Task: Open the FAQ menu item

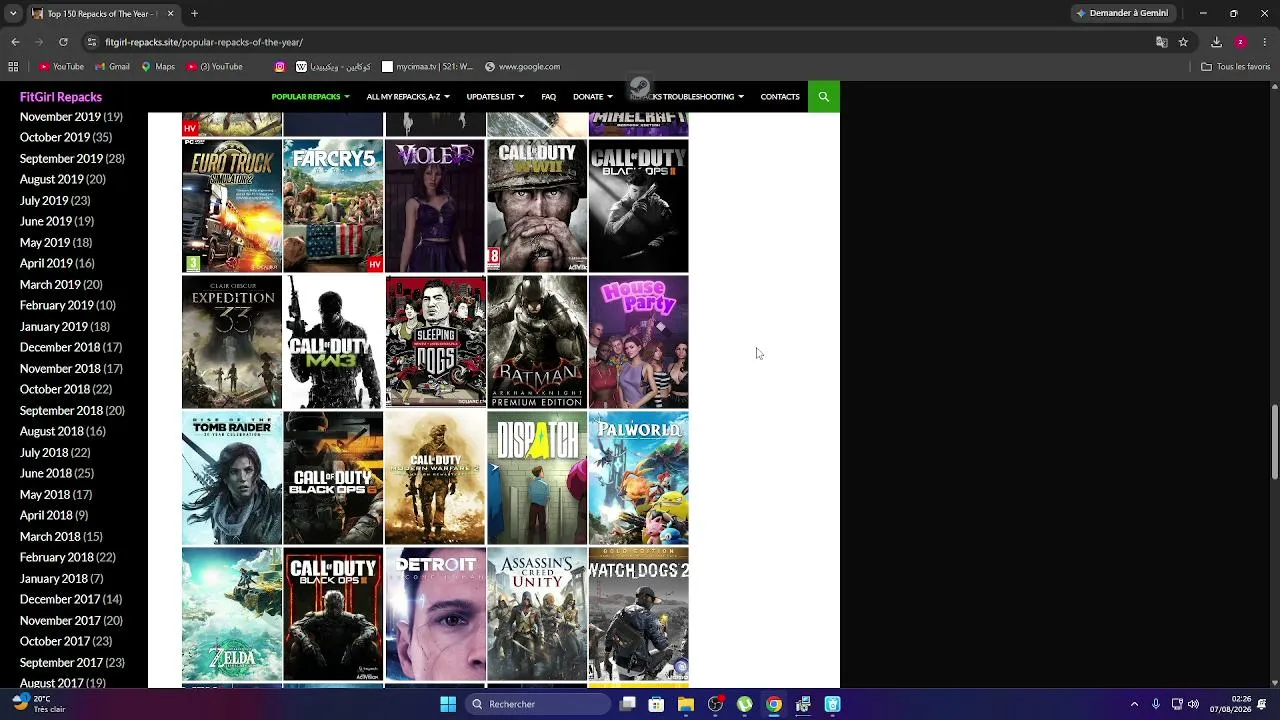Action: (549, 97)
